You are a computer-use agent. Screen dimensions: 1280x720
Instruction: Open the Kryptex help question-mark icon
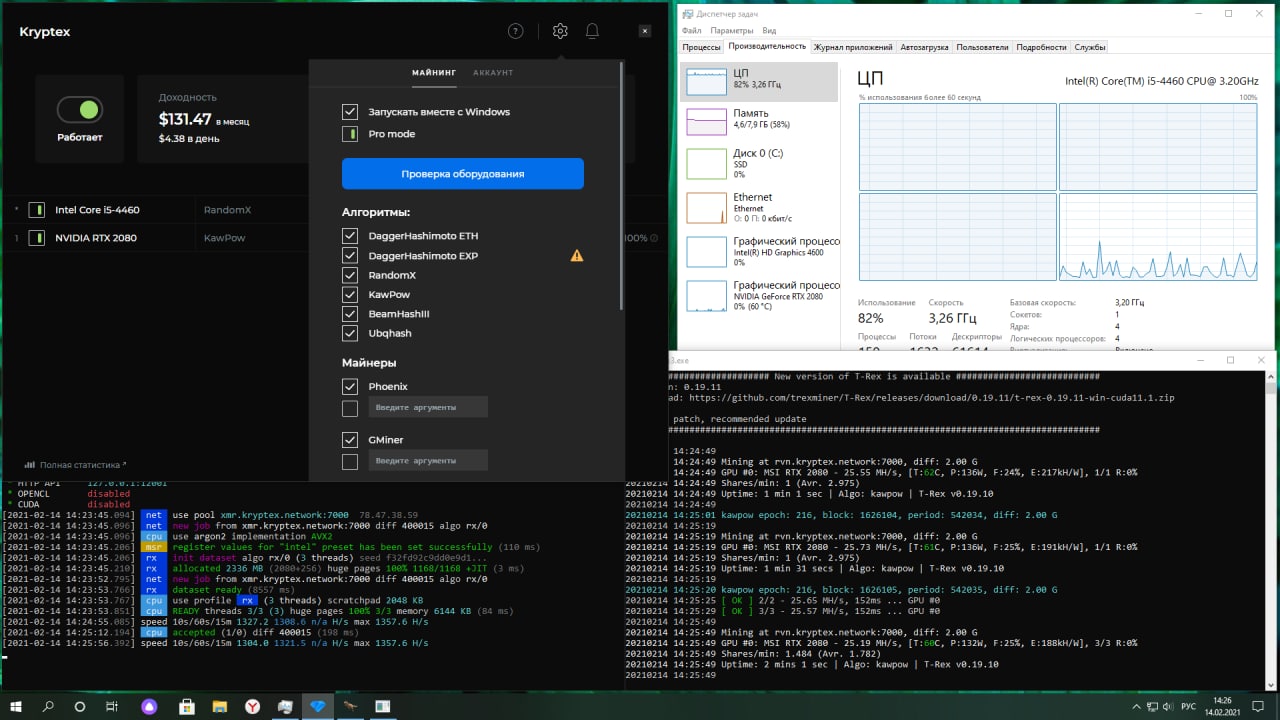click(x=515, y=31)
